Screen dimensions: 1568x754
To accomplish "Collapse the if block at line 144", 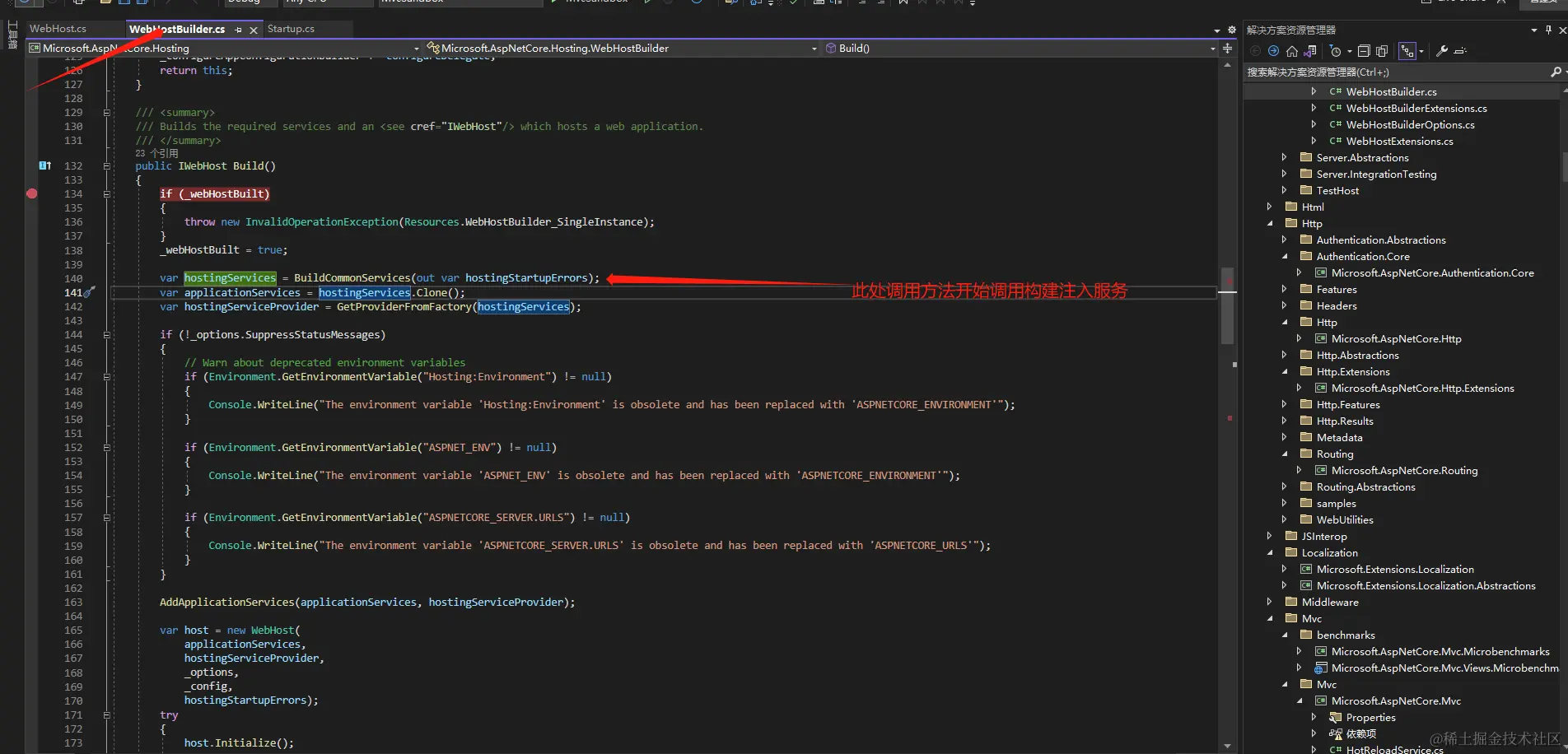I will tap(107, 334).
